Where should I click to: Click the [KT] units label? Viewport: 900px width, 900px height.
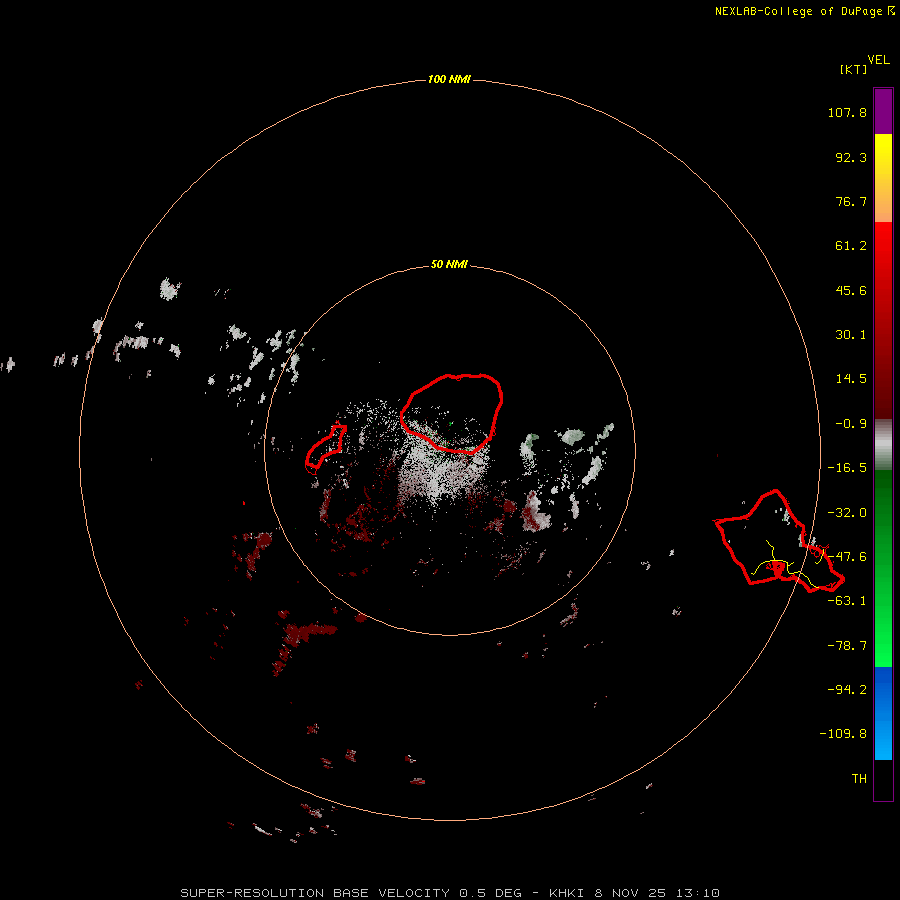click(x=853, y=69)
